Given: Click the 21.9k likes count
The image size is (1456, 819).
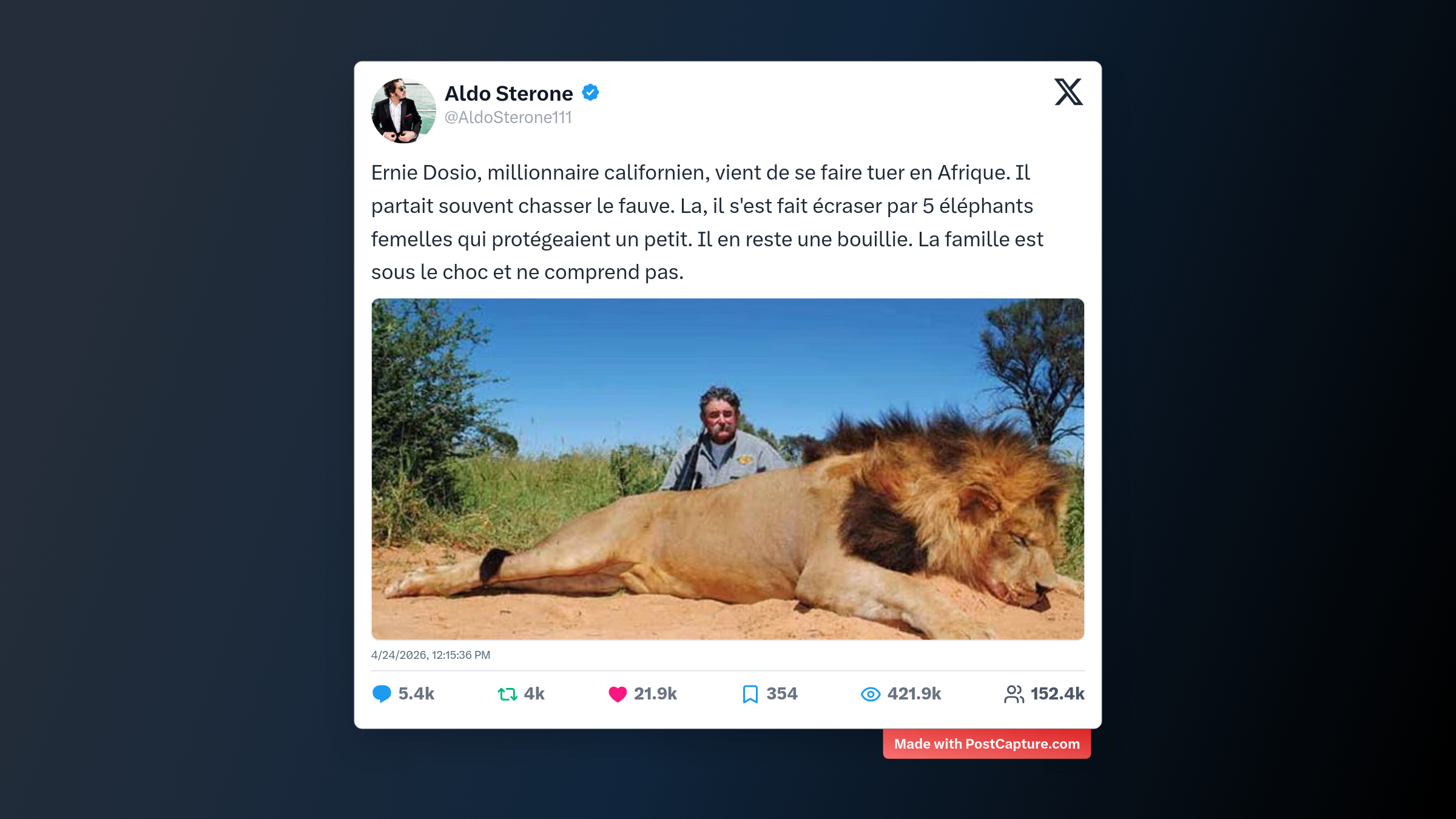Looking at the screenshot, I should [655, 693].
